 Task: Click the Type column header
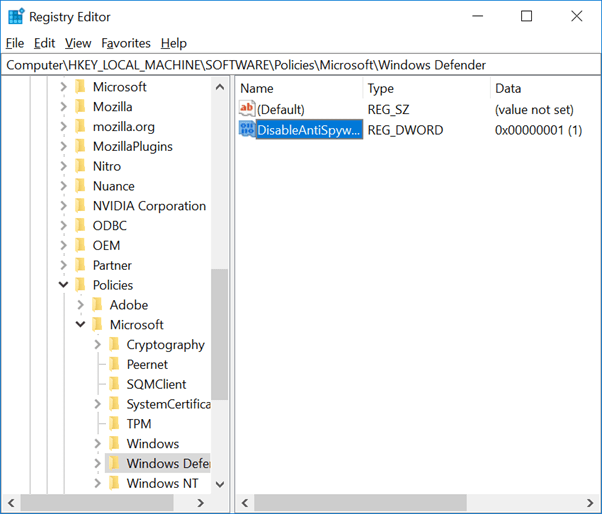424,88
